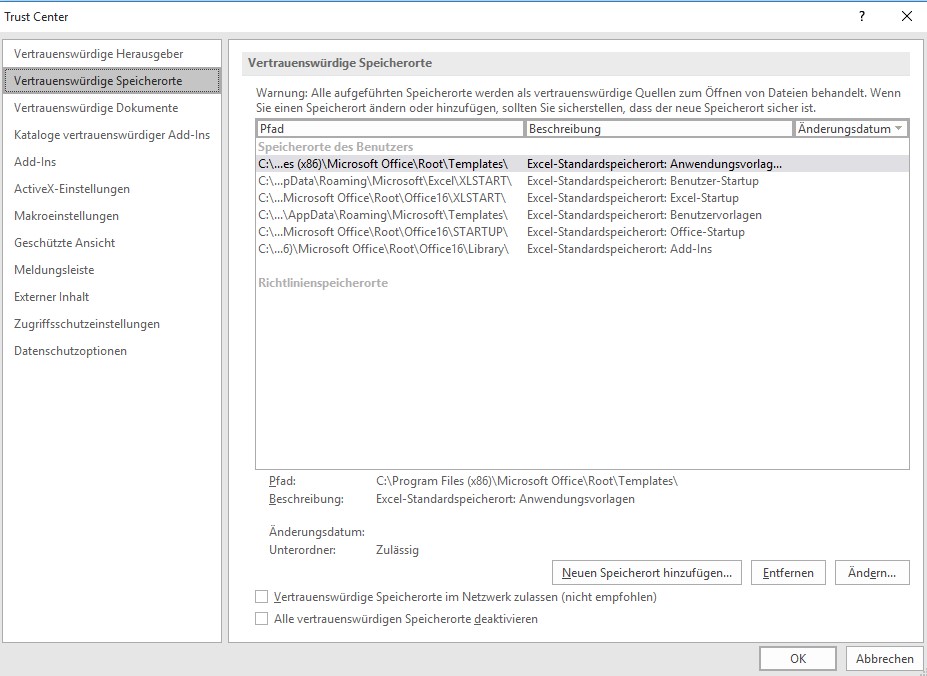
Task: Select ActiveX-Einstellungen category
Action: coord(72,189)
